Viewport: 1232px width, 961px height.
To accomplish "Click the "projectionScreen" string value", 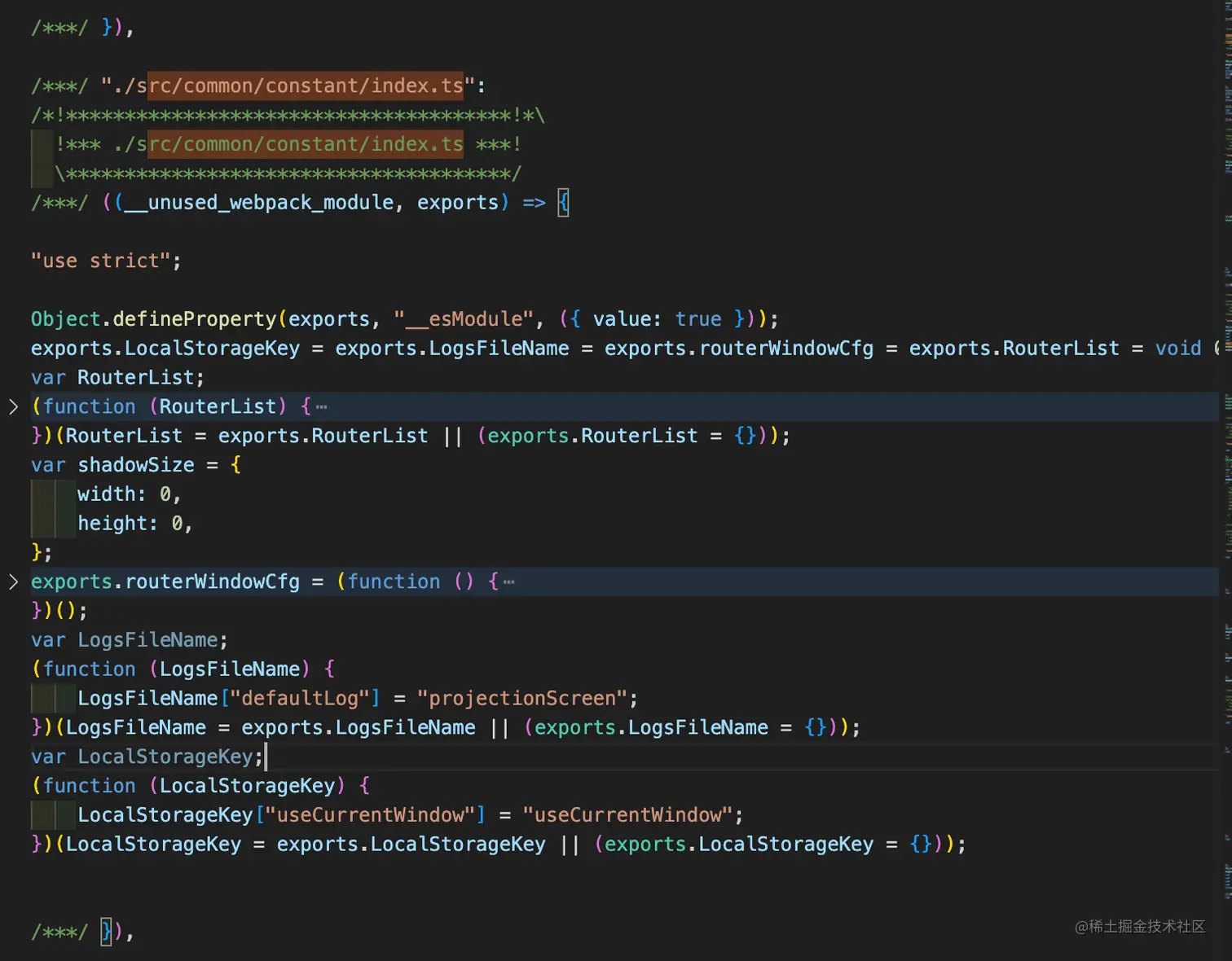I will (x=522, y=699).
